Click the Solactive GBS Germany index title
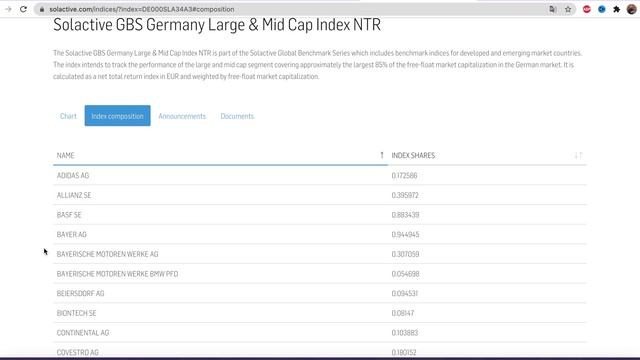640x360 pixels. coord(217,24)
